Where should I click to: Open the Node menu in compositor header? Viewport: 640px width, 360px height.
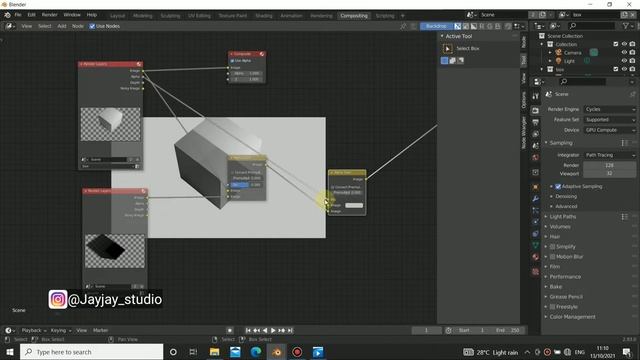coord(78,26)
